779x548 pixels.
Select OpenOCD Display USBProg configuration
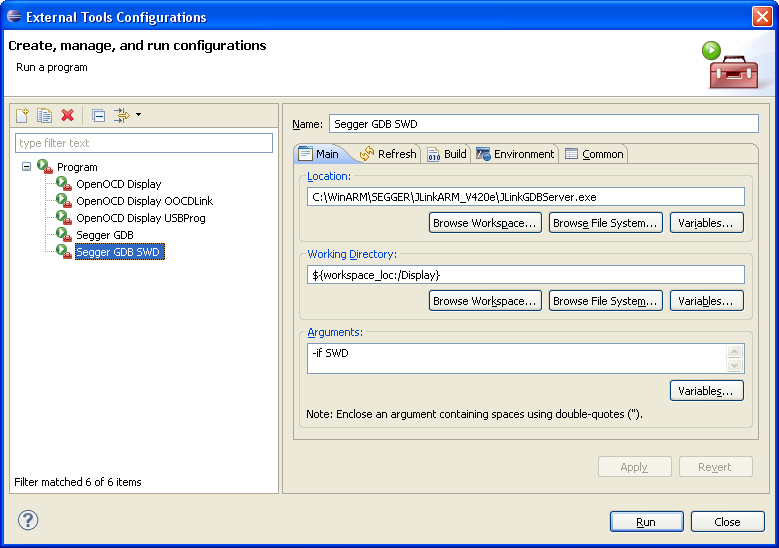click(x=141, y=218)
